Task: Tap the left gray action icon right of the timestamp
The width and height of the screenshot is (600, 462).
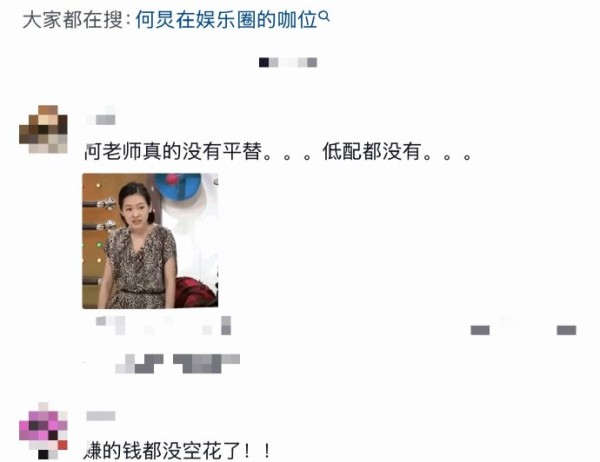Action: (x=480, y=330)
